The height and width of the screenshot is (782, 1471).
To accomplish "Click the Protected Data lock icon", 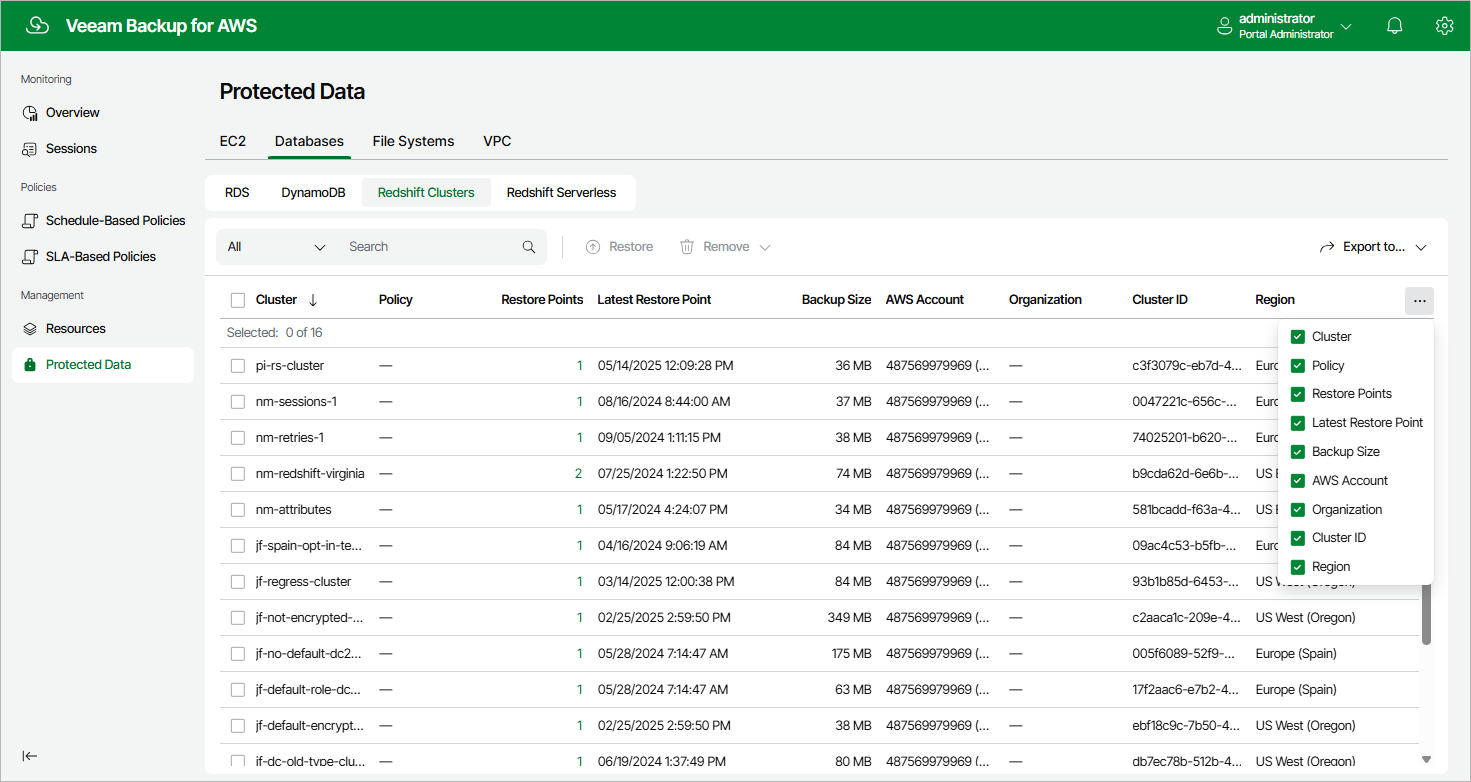I will point(30,365).
